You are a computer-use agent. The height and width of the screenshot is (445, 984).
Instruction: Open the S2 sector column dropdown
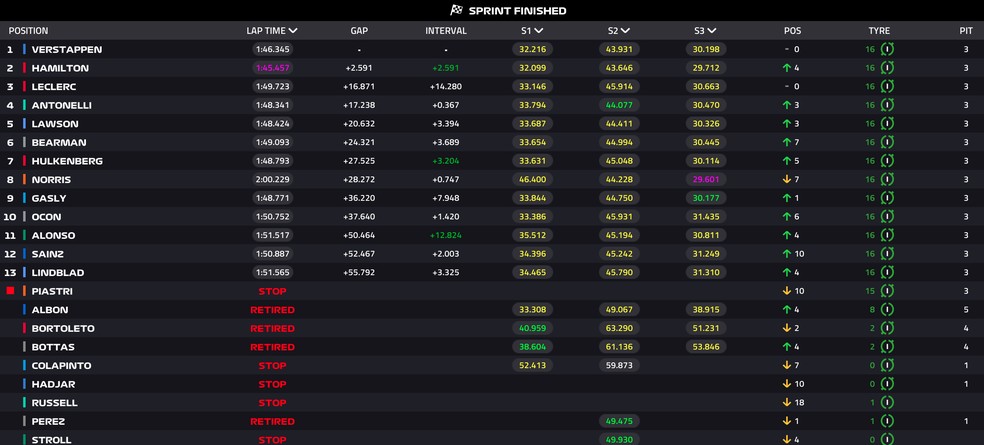click(x=626, y=31)
